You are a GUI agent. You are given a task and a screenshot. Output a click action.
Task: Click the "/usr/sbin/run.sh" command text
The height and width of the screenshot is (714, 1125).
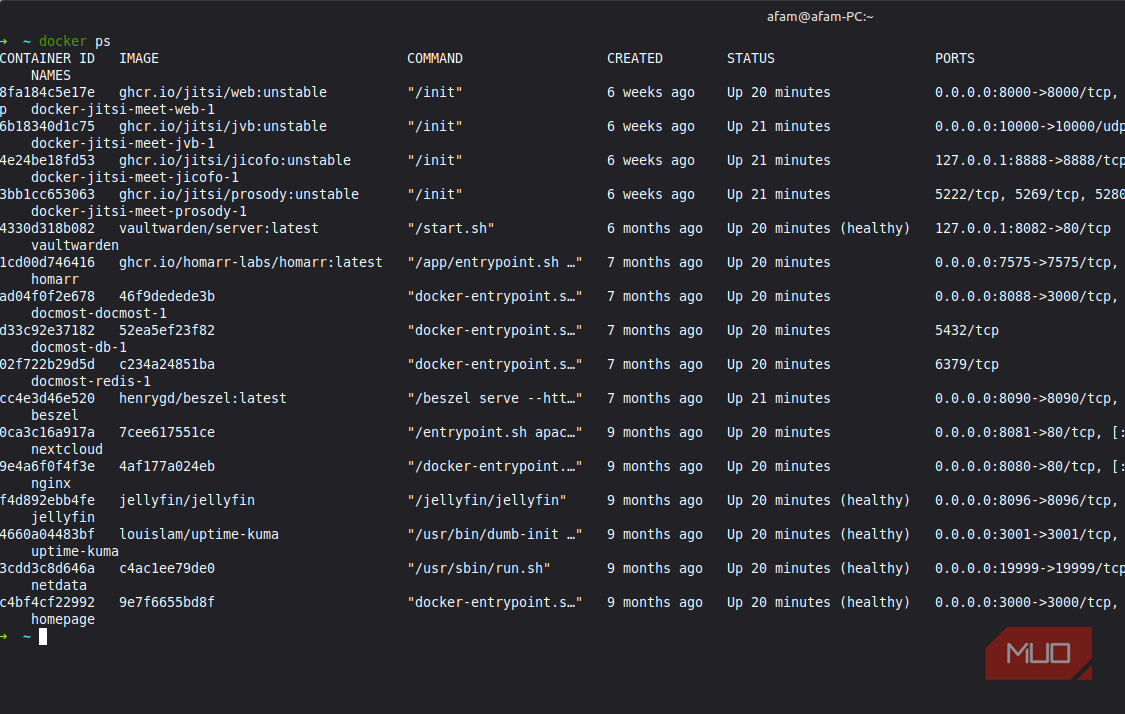[479, 568]
